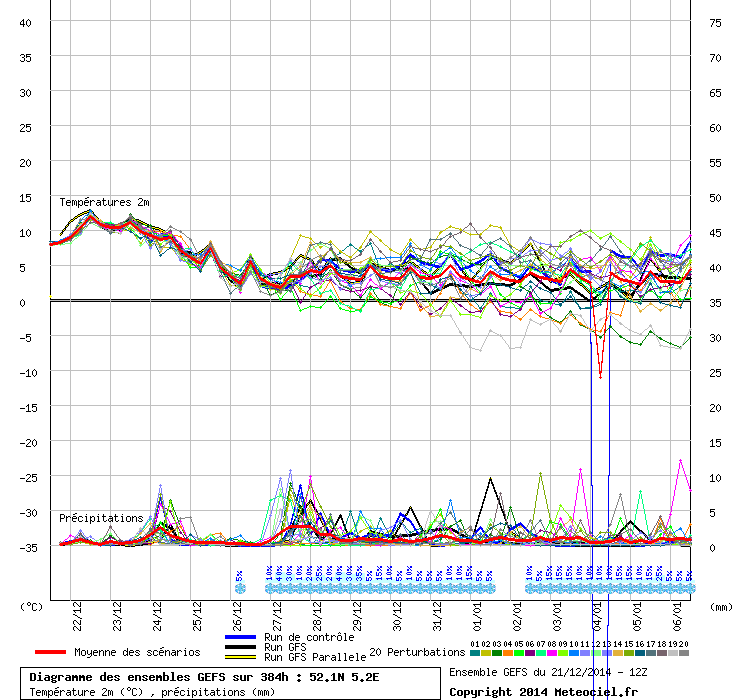The height and width of the screenshot is (700, 740).
Task: Click the 26/12 date label
Action: [x=237, y=616]
